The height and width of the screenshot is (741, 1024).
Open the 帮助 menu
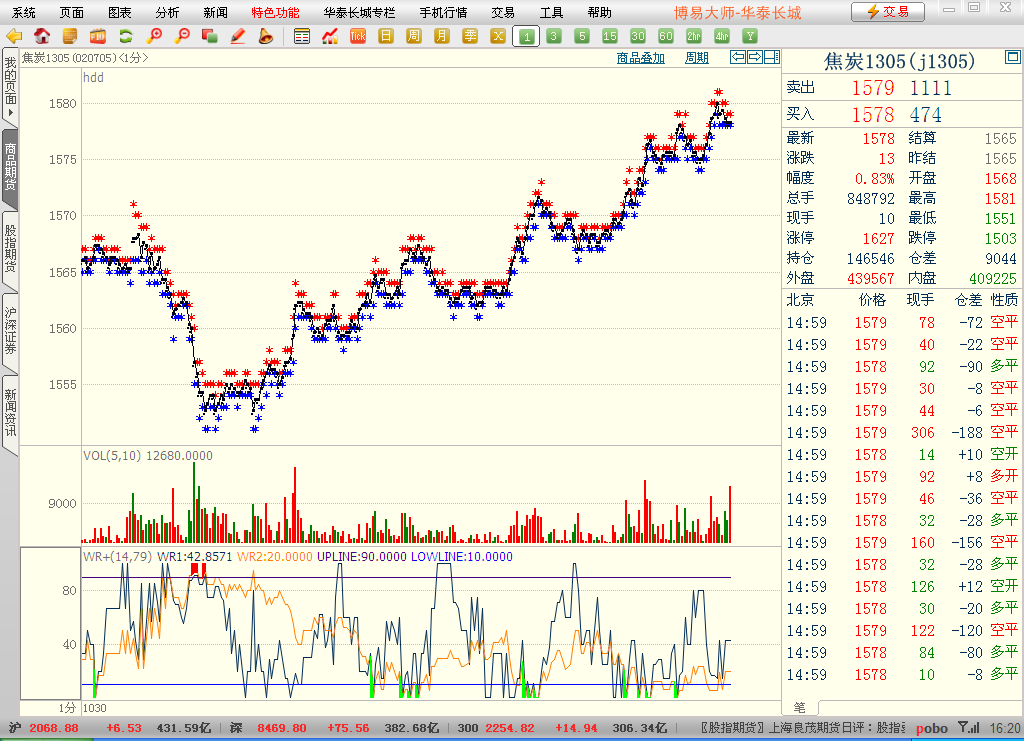[x=600, y=12]
